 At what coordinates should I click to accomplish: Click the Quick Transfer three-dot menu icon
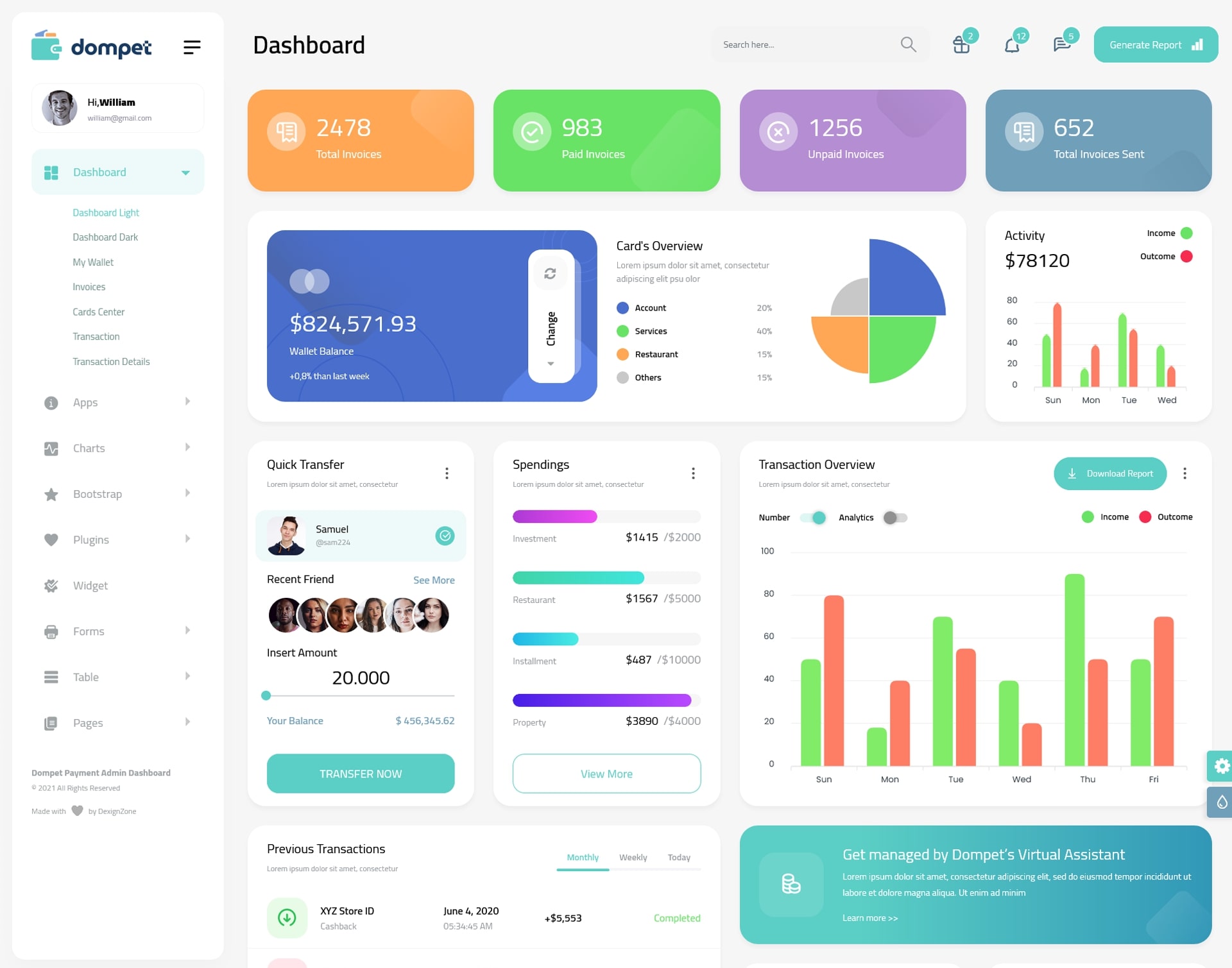point(446,473)
